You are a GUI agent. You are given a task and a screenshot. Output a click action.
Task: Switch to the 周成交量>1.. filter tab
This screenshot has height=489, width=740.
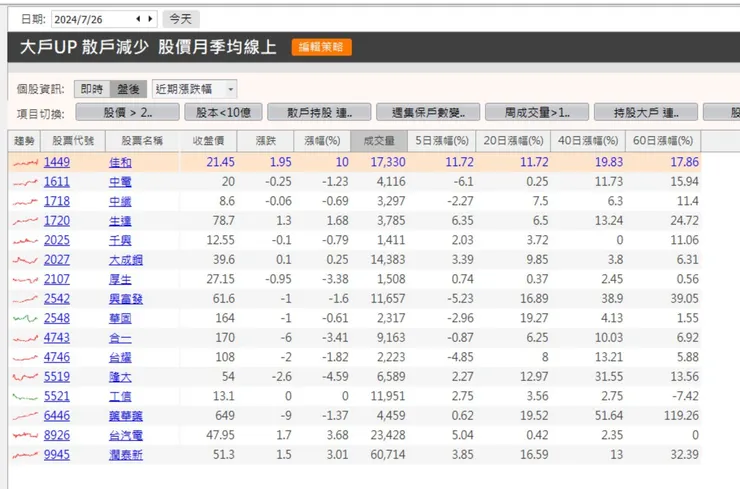click(537, 112)
